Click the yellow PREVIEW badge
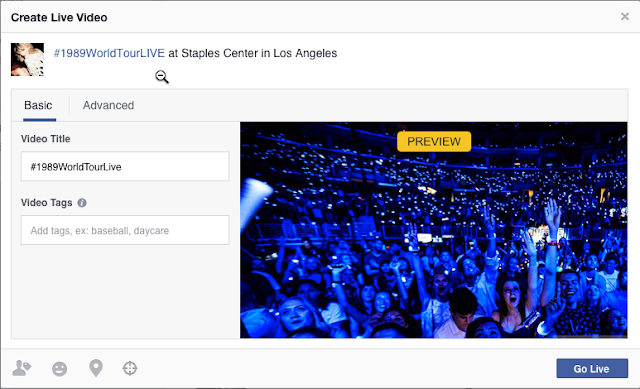Viewport: 640px width, 389px height. 434,142
